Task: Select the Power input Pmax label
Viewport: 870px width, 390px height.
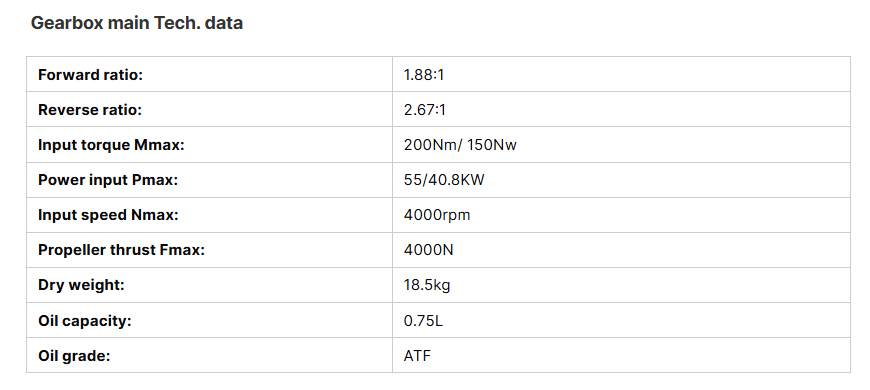Action: (x=108, y=180)
